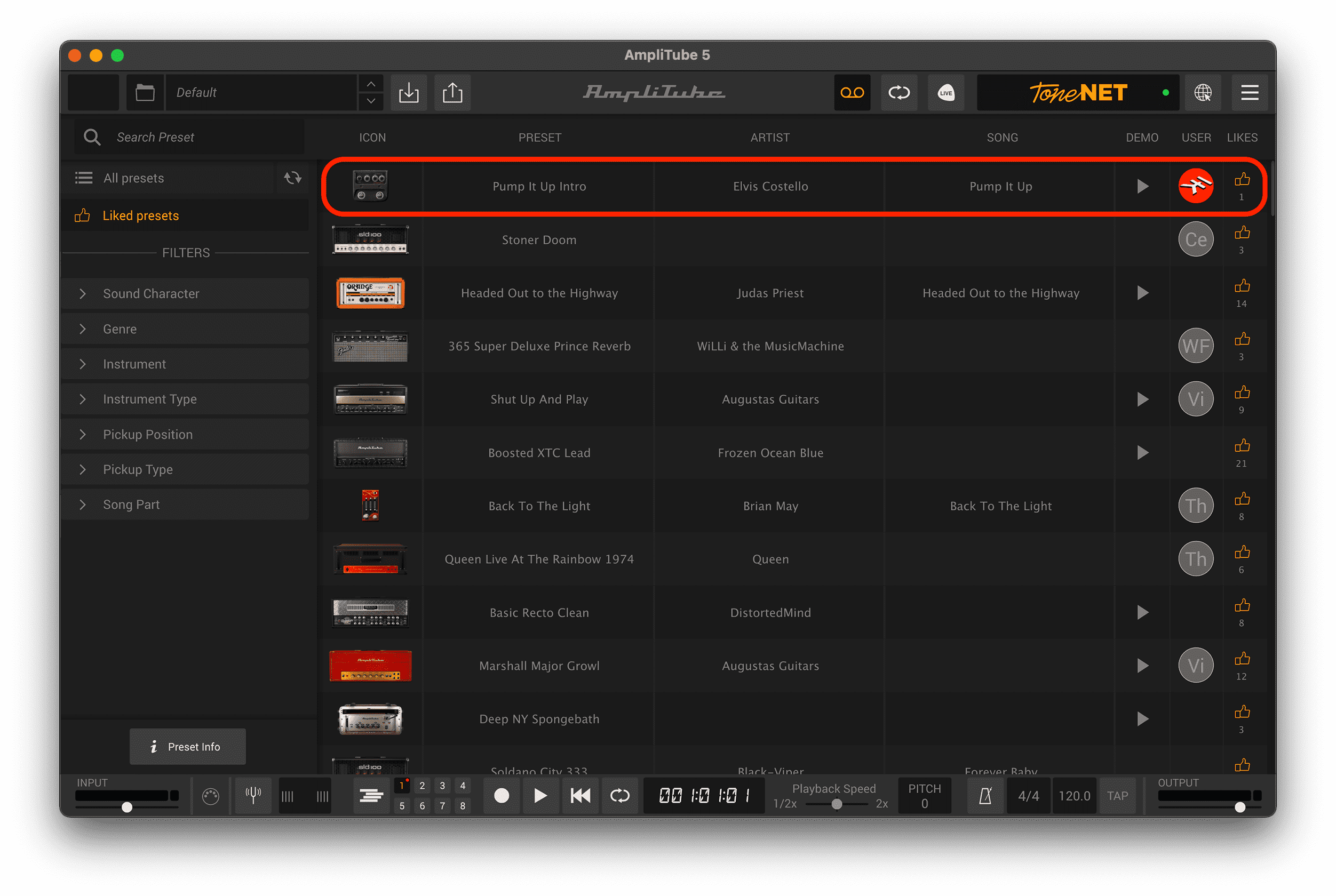Select All presets list
1336x896 pixels.
[134, 178]
